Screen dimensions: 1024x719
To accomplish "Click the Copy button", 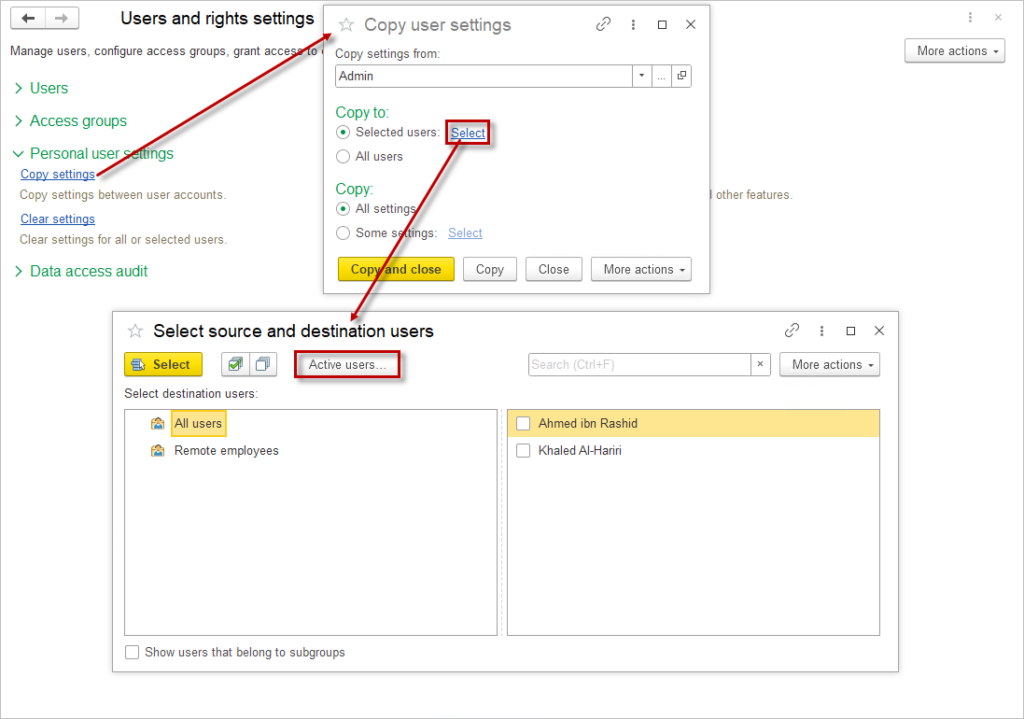I will pos(490,269).
